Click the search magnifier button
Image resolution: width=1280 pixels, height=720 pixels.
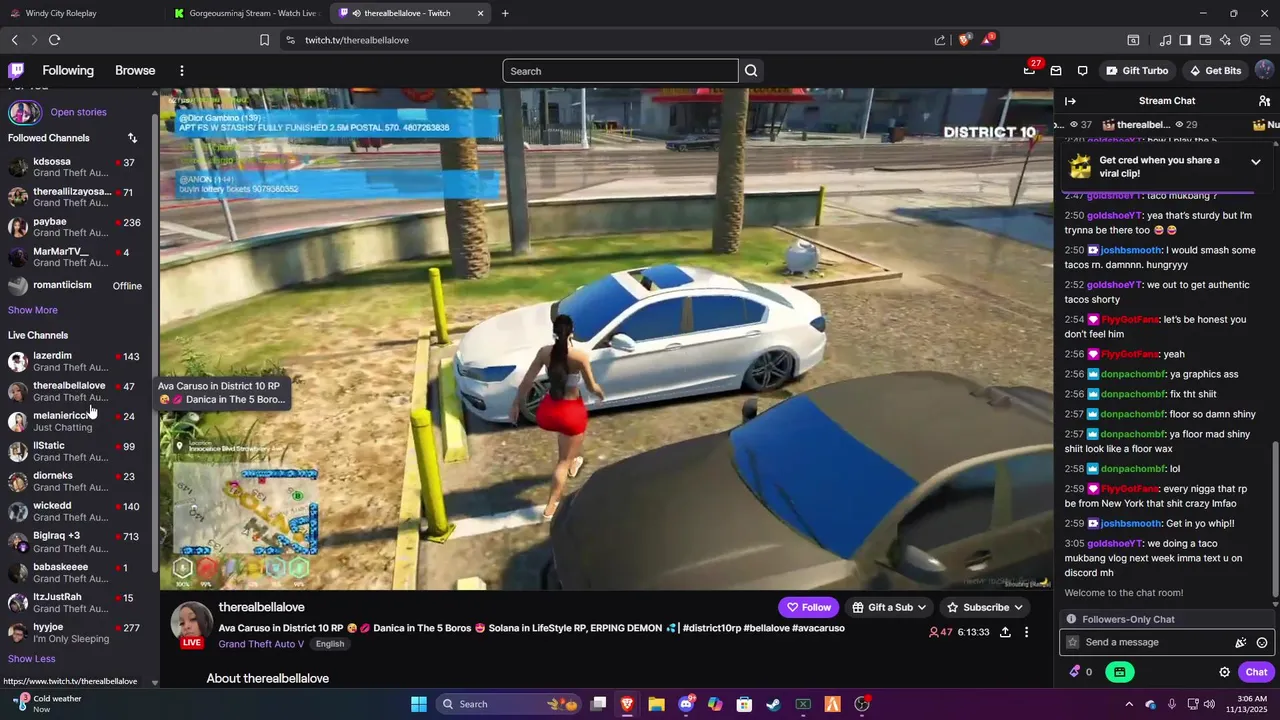[751, 71]
